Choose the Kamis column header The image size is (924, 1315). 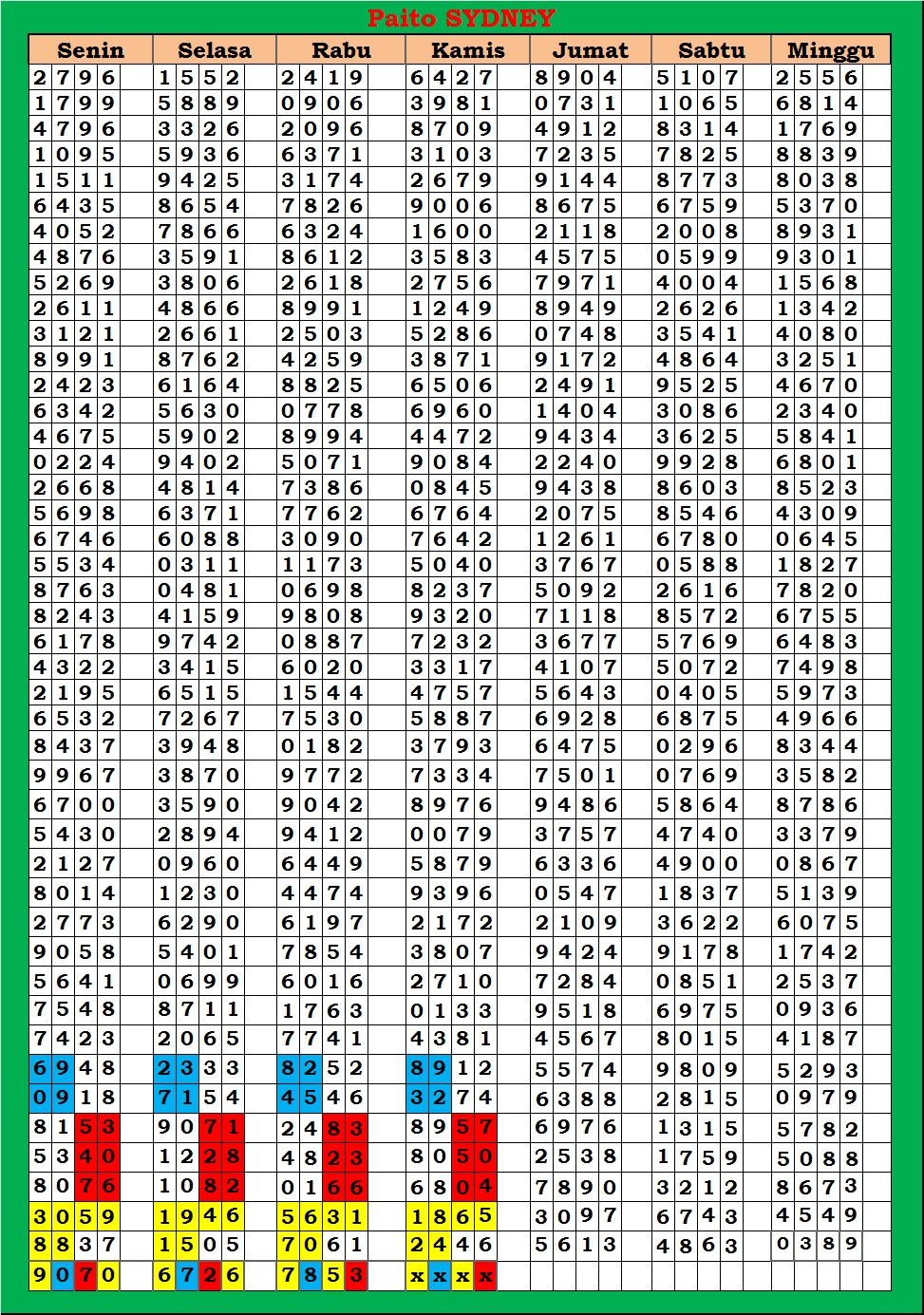point(467,50)
